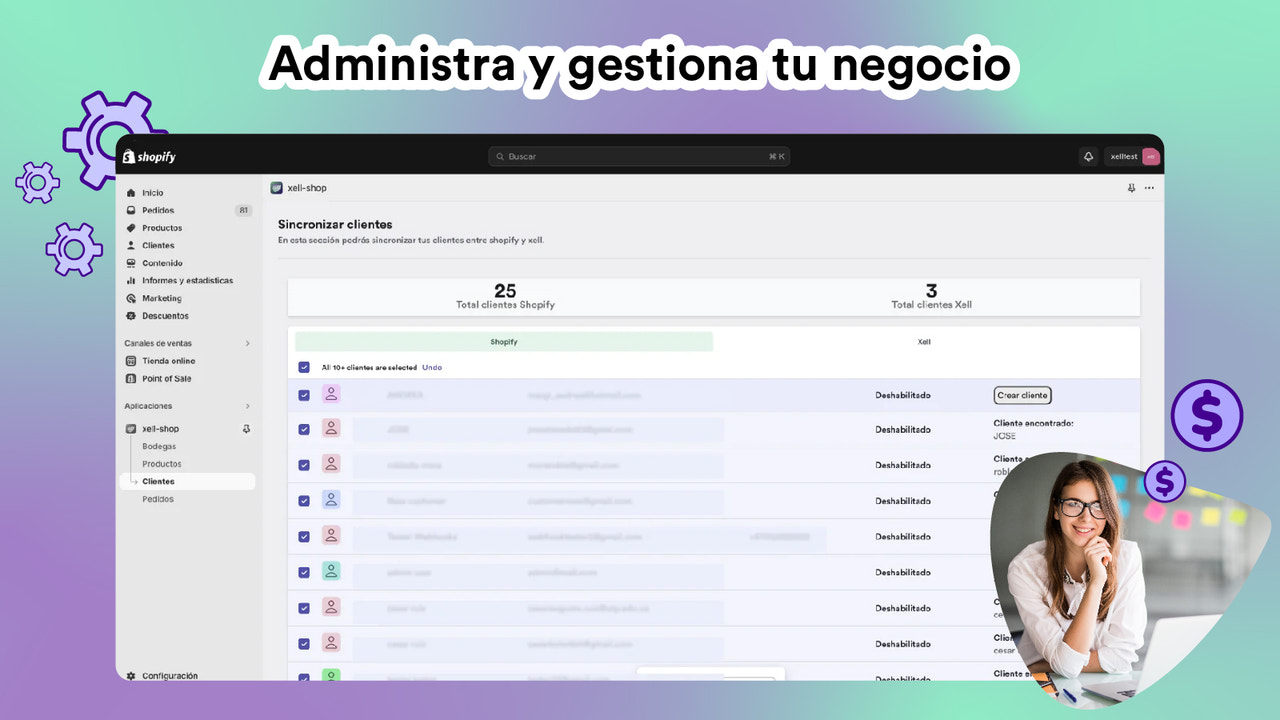Screen dimensions: 1280x720
Task: Click the Marketing target icon
Action: (131, 298)
